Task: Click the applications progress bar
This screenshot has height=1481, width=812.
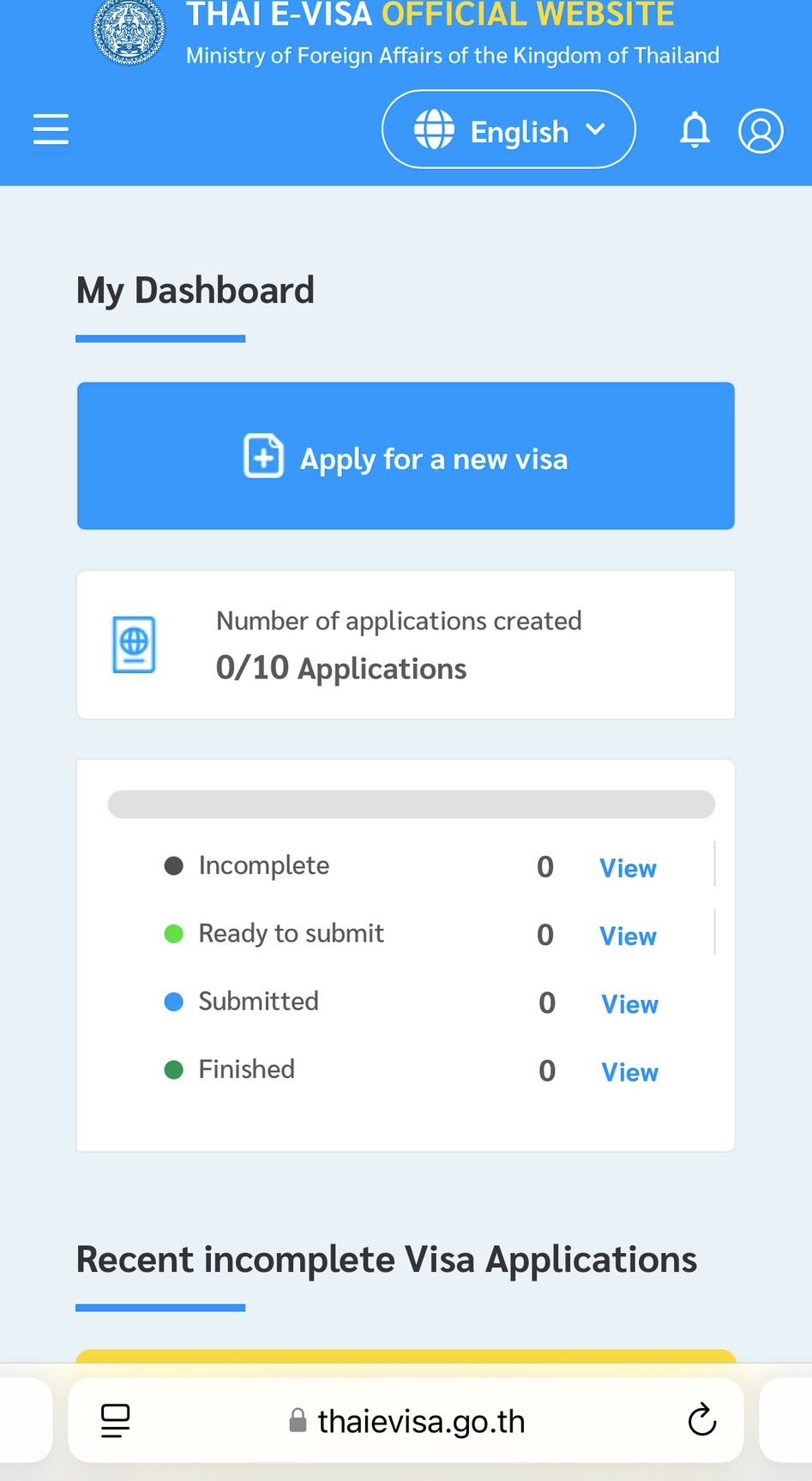Action: 411,804
